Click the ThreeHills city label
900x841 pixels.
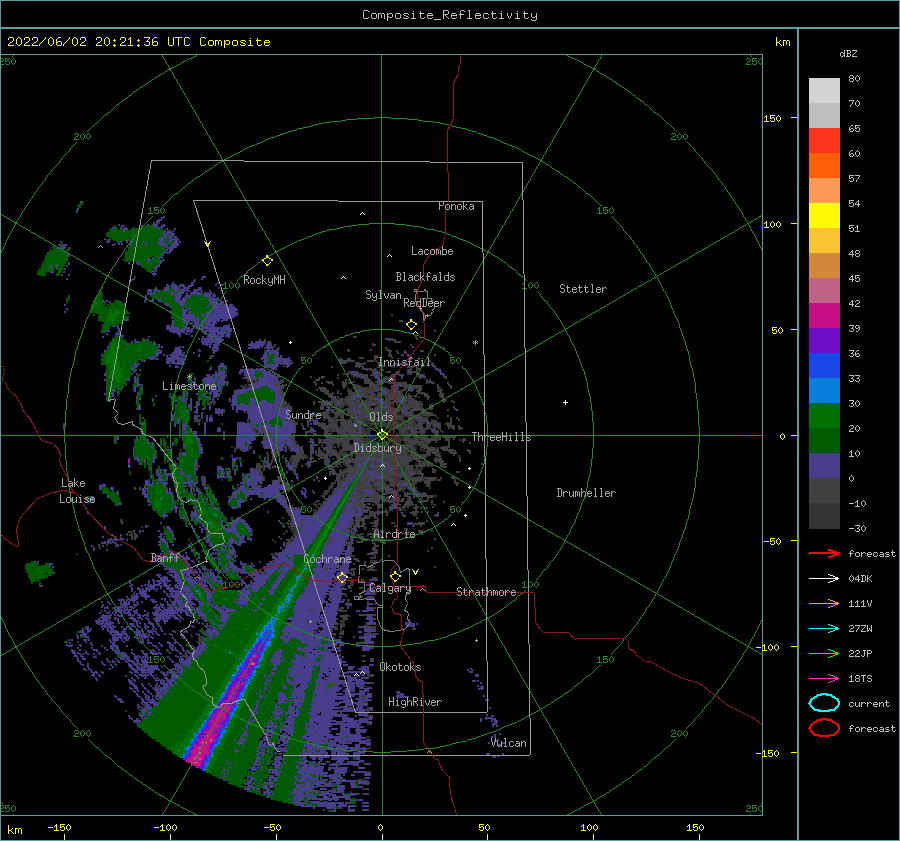coord(502,437)
